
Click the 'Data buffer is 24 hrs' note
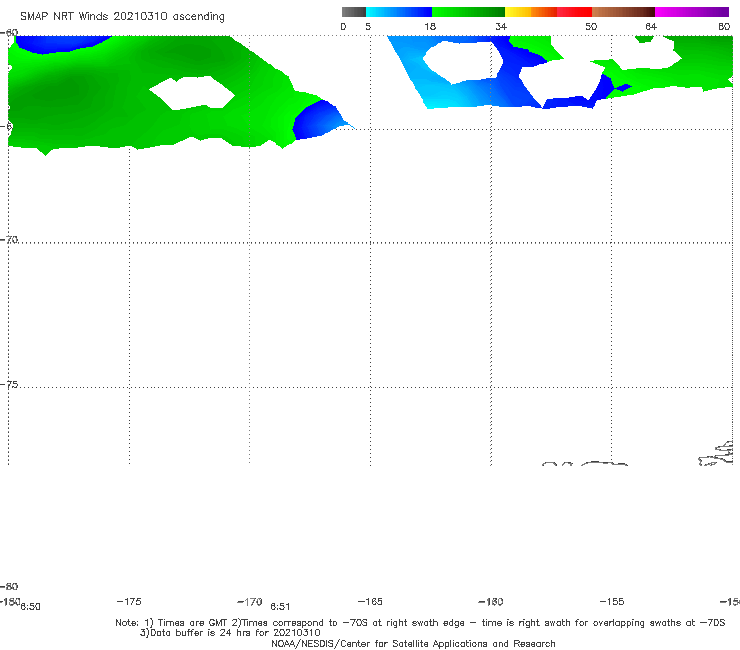click(x=230, y=633)
